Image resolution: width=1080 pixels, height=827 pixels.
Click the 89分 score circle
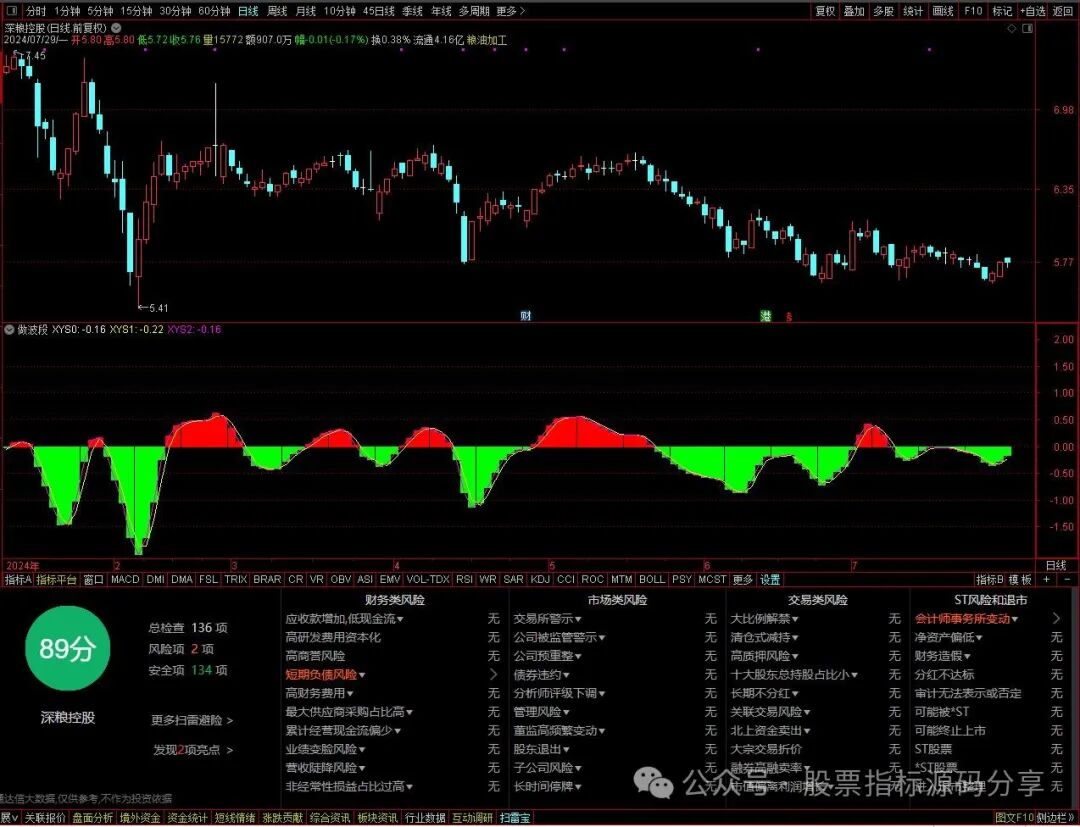pyautogui.click(x=67, y=648)
